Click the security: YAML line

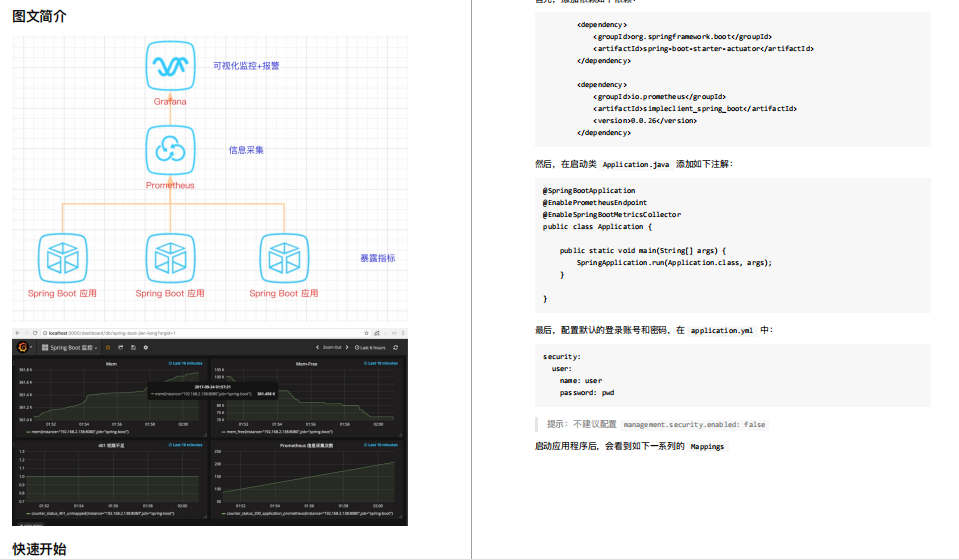pos(562,356)
